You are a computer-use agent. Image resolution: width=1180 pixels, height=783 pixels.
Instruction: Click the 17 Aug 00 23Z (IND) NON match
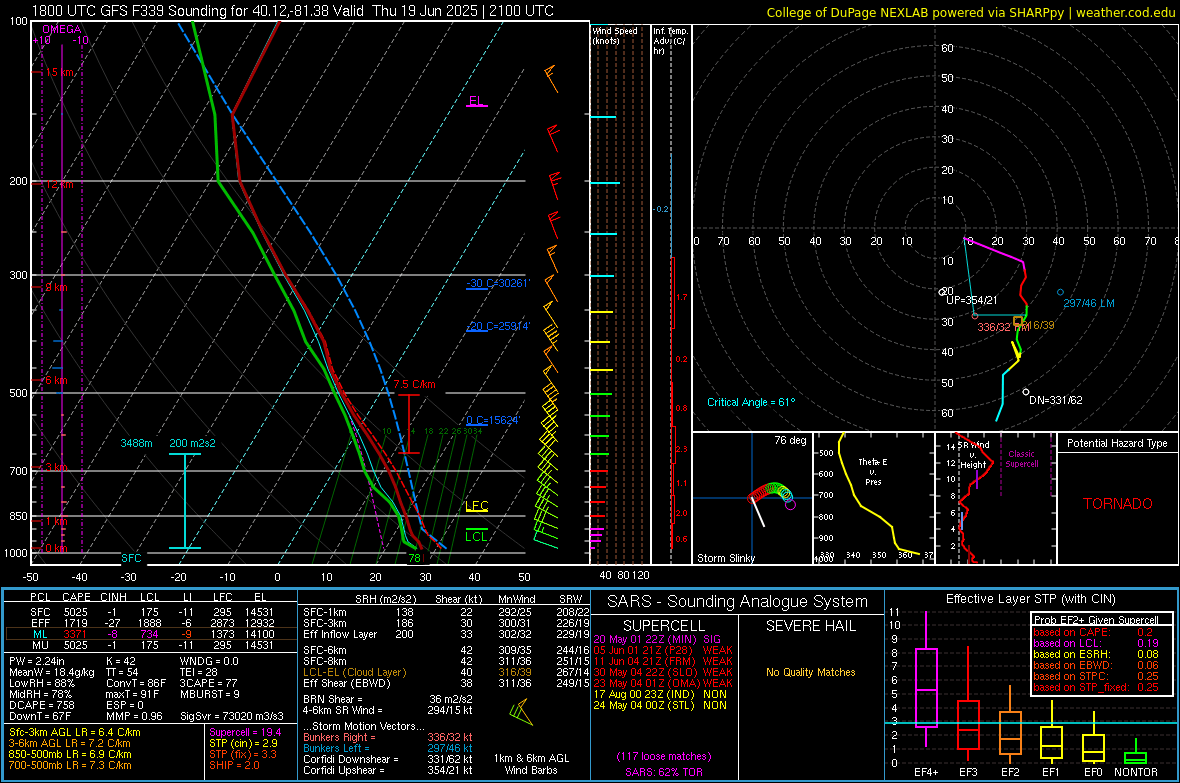(x=660, y=694)
